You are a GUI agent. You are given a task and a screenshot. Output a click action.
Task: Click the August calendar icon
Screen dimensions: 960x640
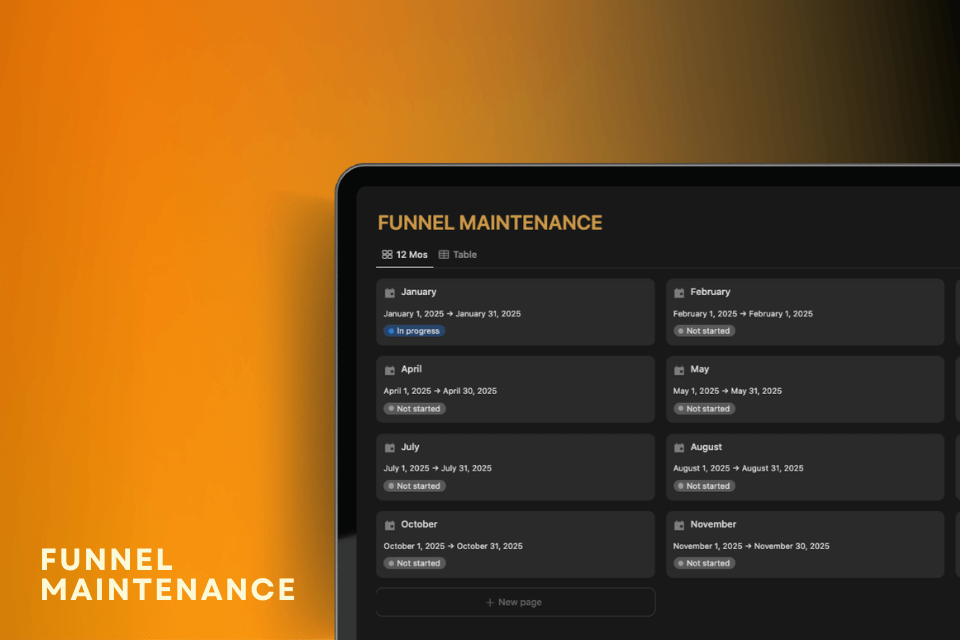679,448
